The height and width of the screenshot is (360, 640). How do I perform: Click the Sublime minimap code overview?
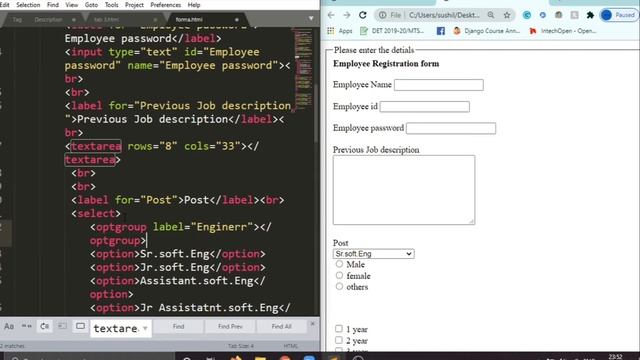(x=303, y=69)
